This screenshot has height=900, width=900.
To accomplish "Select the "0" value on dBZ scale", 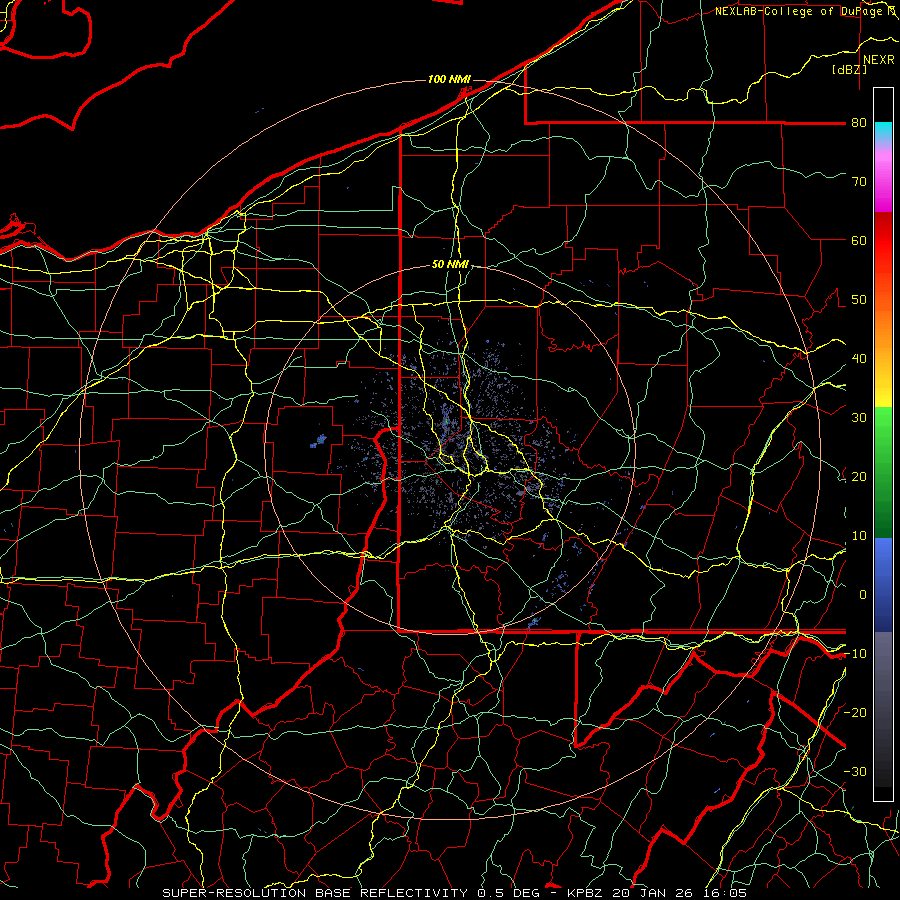I will point(863,595).
